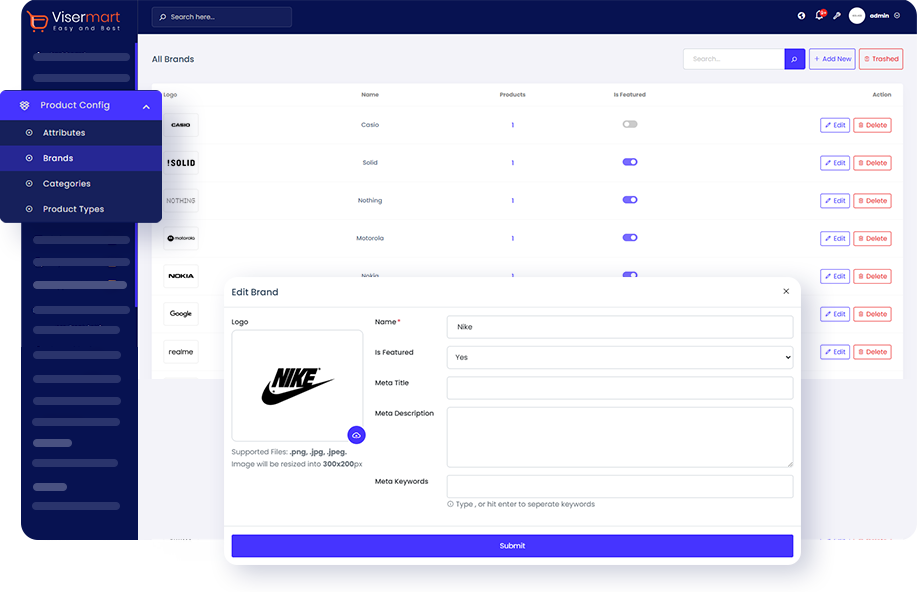Focus the All Brands search field
Viewport: 917px width, 592px height.
733,59
